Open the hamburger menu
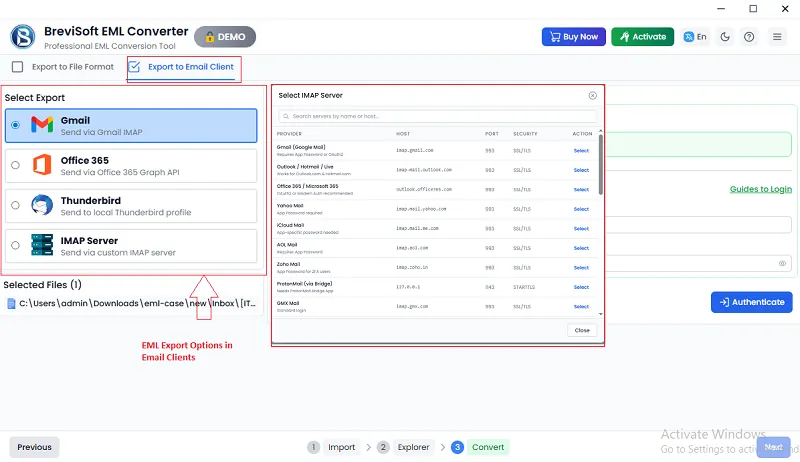Image resolution: width=800 pixels, height=462 pixels. coord(777,37)
